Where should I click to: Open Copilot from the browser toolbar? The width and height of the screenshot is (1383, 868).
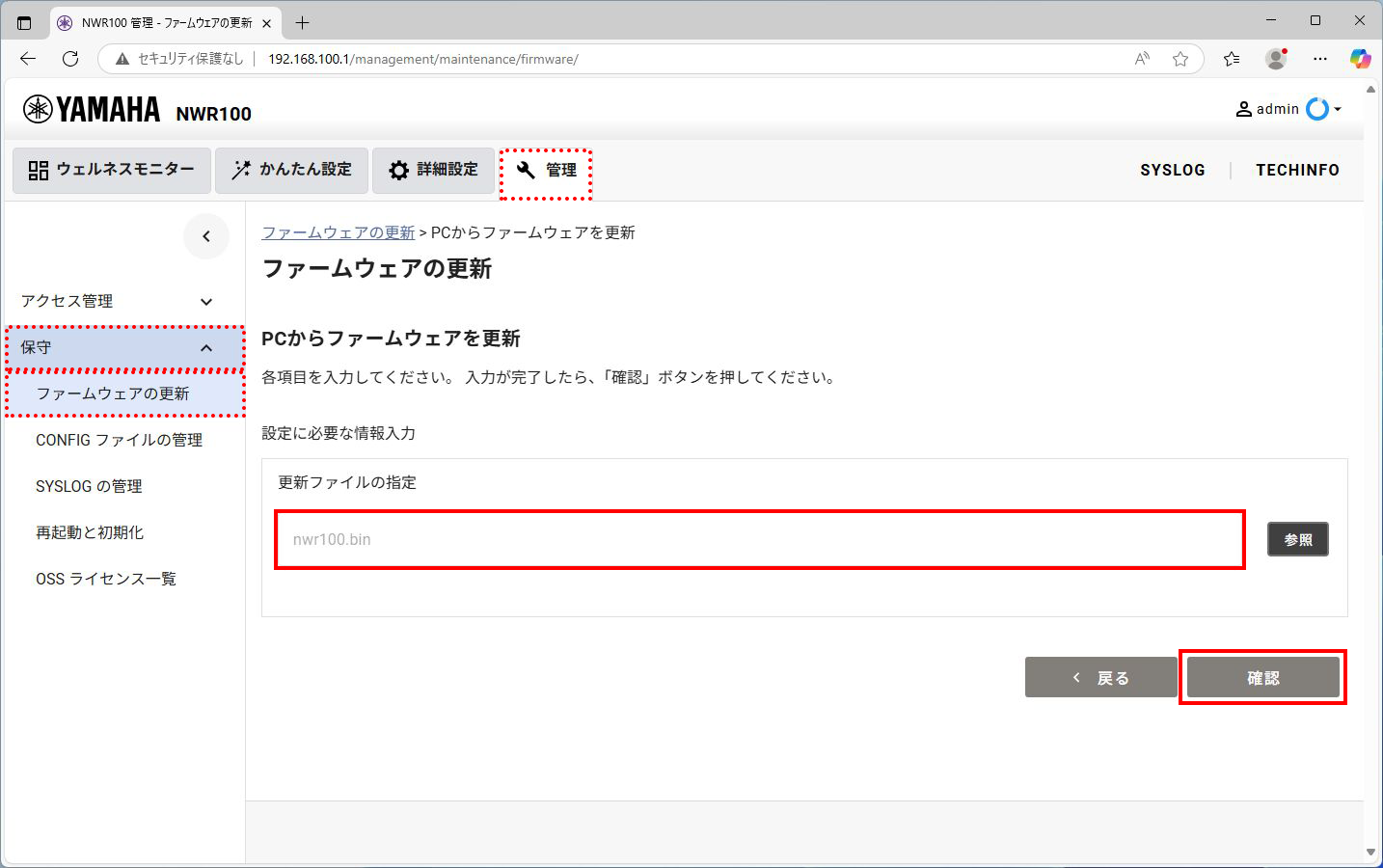[x=1361, y=59]
